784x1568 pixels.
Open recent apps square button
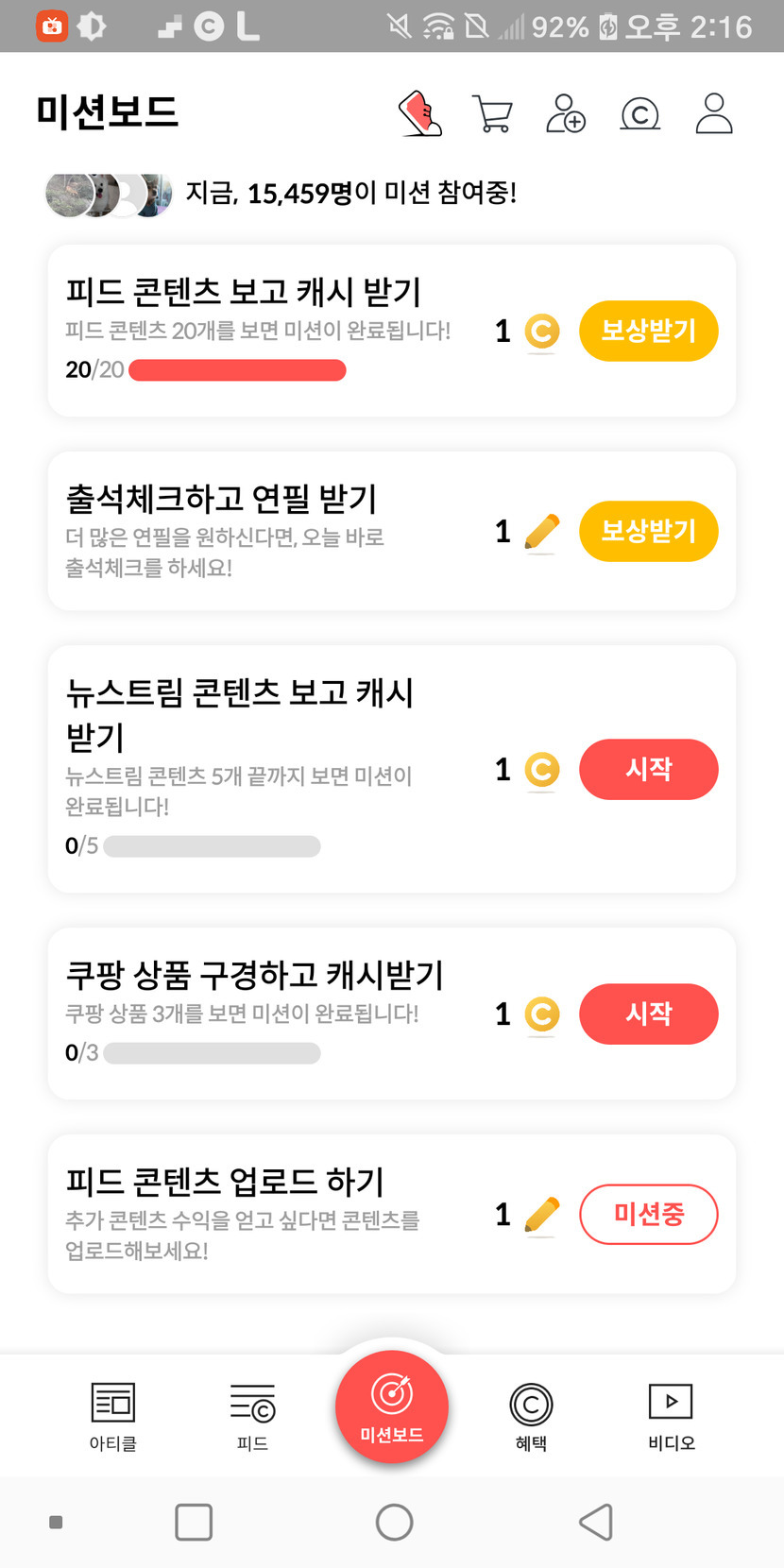click(194, 1522)
